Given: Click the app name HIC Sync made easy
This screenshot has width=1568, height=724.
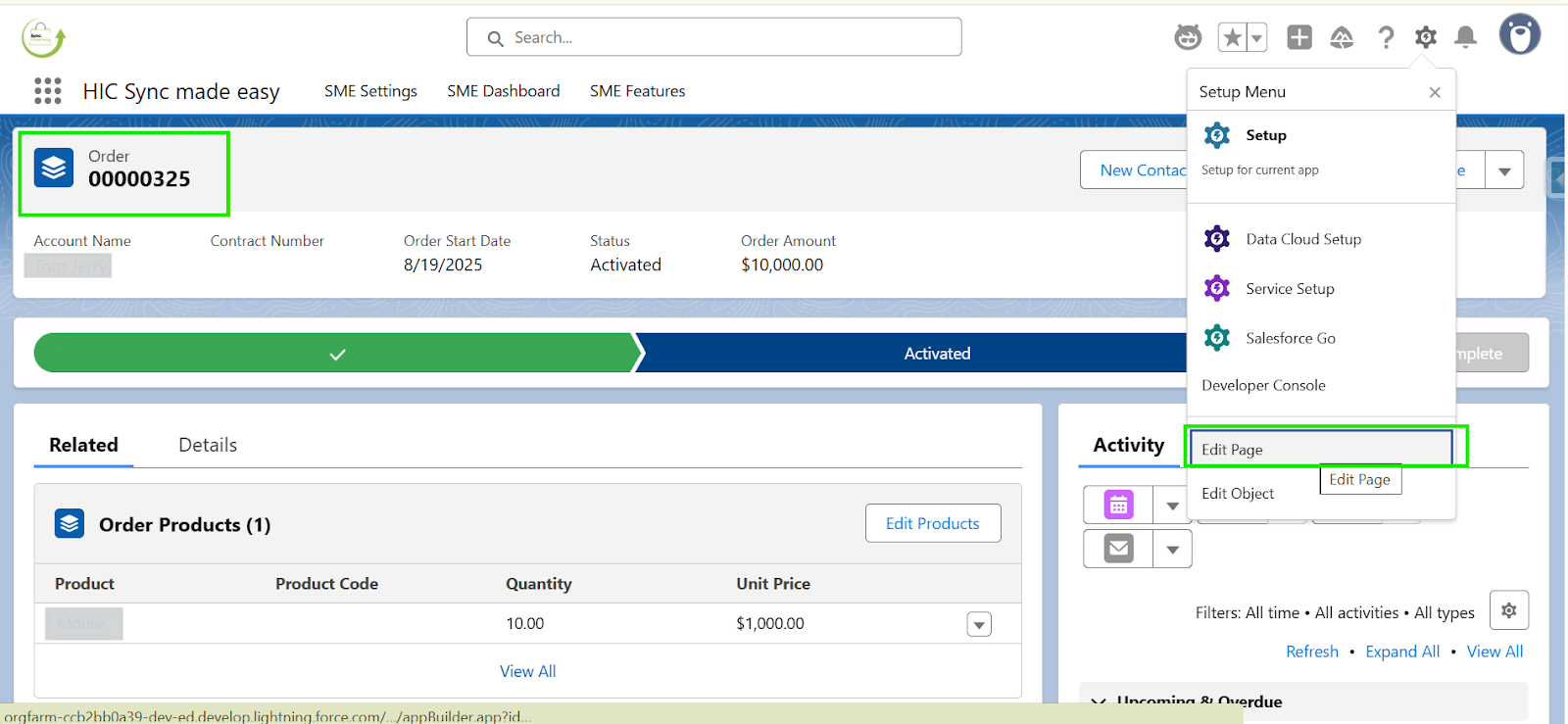Looking at the screenshot, I should point(181,91).
